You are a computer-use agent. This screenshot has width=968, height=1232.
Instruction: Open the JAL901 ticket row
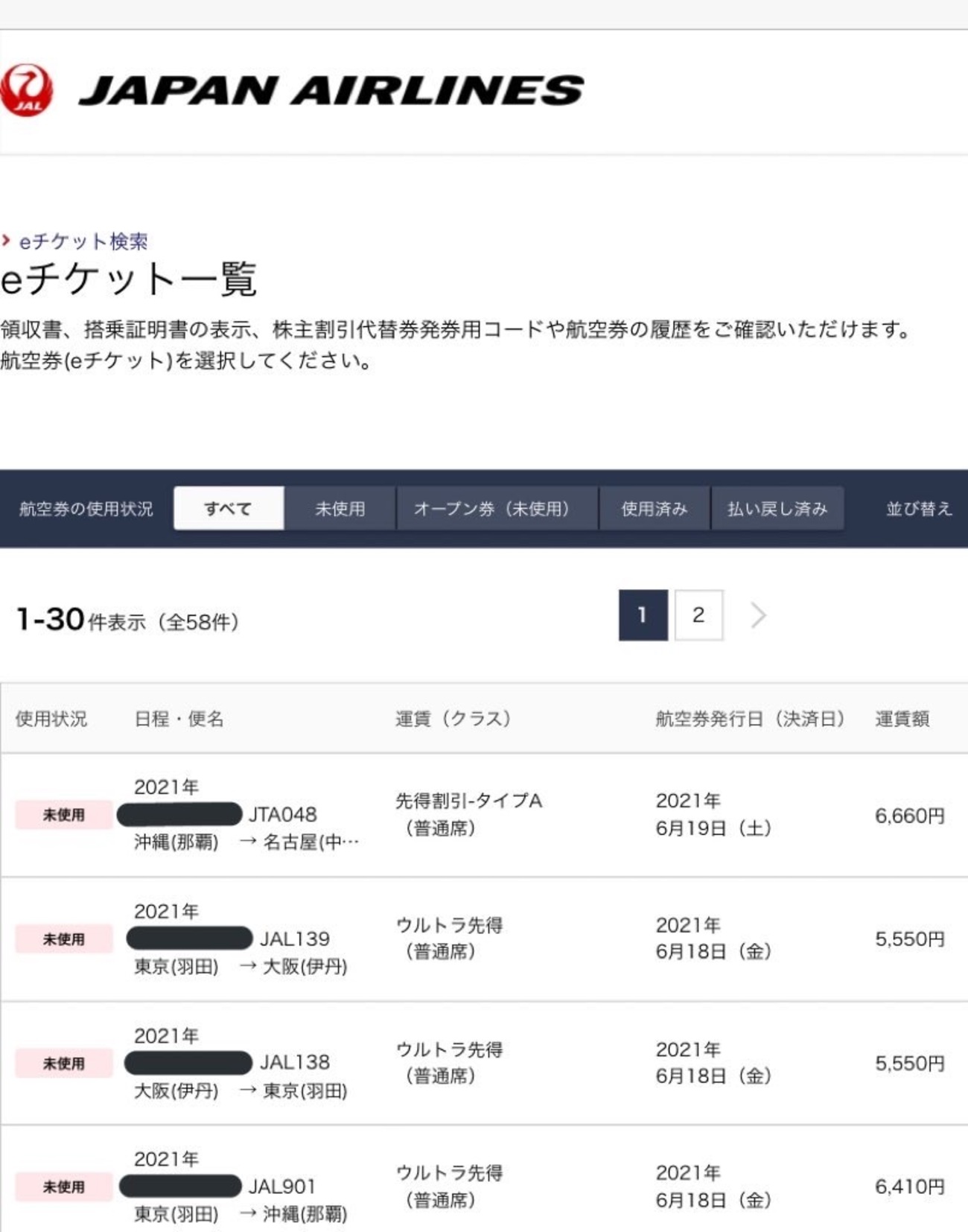pyautogui.click(x=484, y=1179)
